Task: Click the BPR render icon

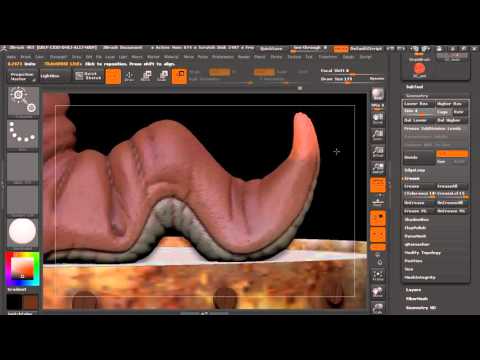Action: pos(378,94)
